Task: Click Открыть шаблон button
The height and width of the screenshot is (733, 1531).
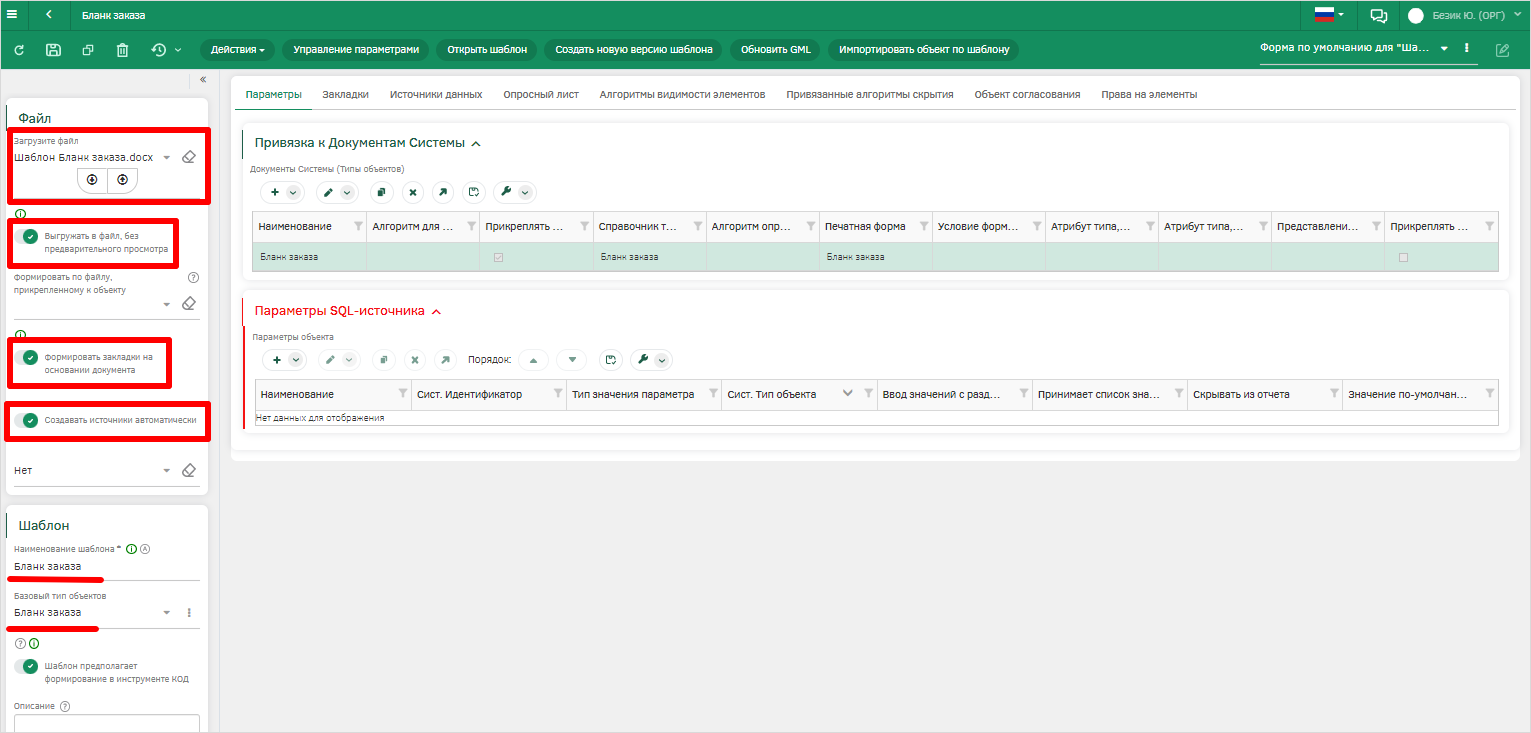Action: pos(487,49)
